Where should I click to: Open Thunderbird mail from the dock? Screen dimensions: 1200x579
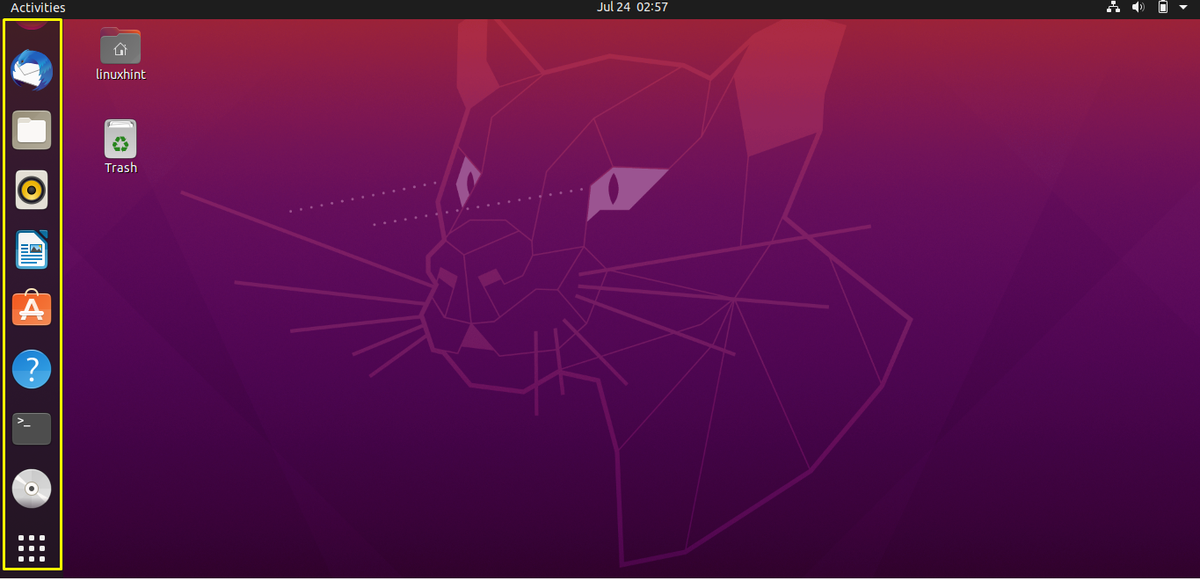(31, 70)
